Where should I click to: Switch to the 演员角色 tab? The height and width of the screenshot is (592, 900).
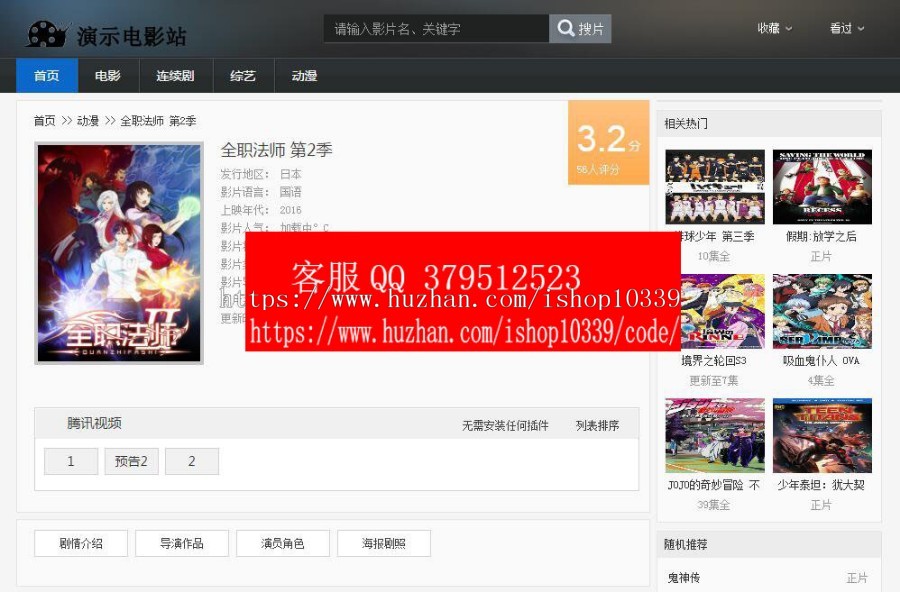(283, 543)
